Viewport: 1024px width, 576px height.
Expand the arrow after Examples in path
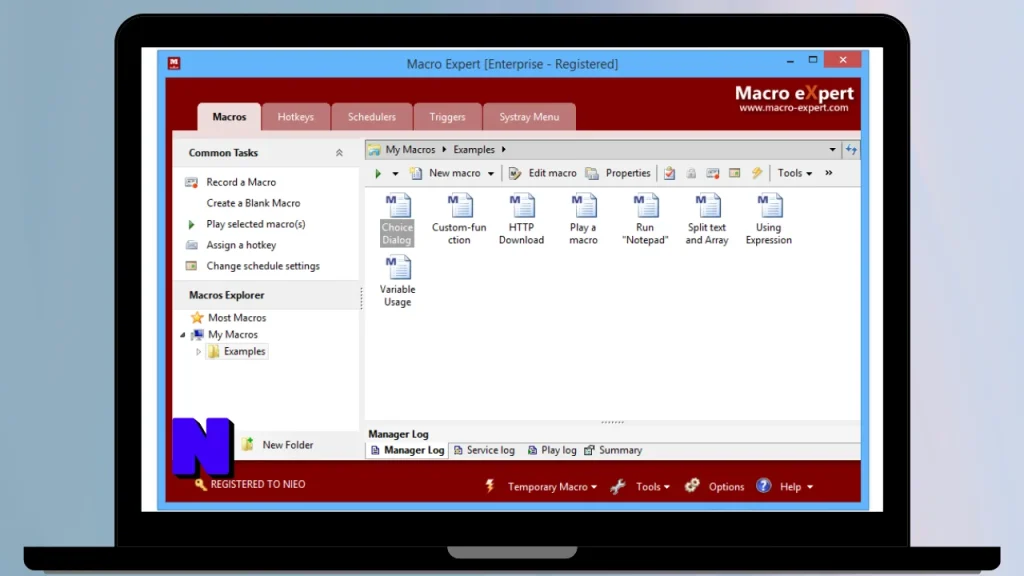pyautogui.click(x=504, y=150)
